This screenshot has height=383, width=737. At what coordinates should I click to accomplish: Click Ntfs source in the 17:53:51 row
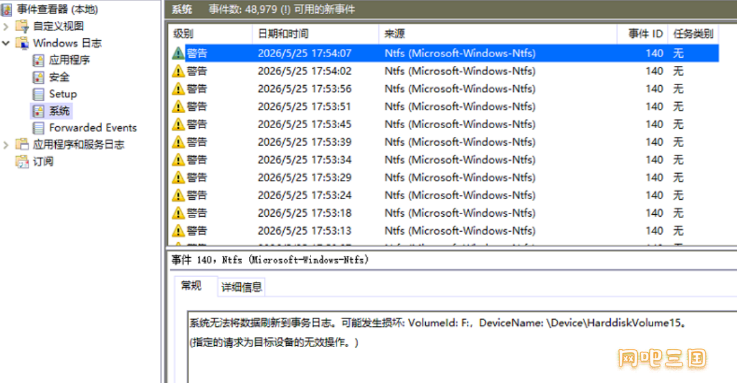(x=460, y=107)
